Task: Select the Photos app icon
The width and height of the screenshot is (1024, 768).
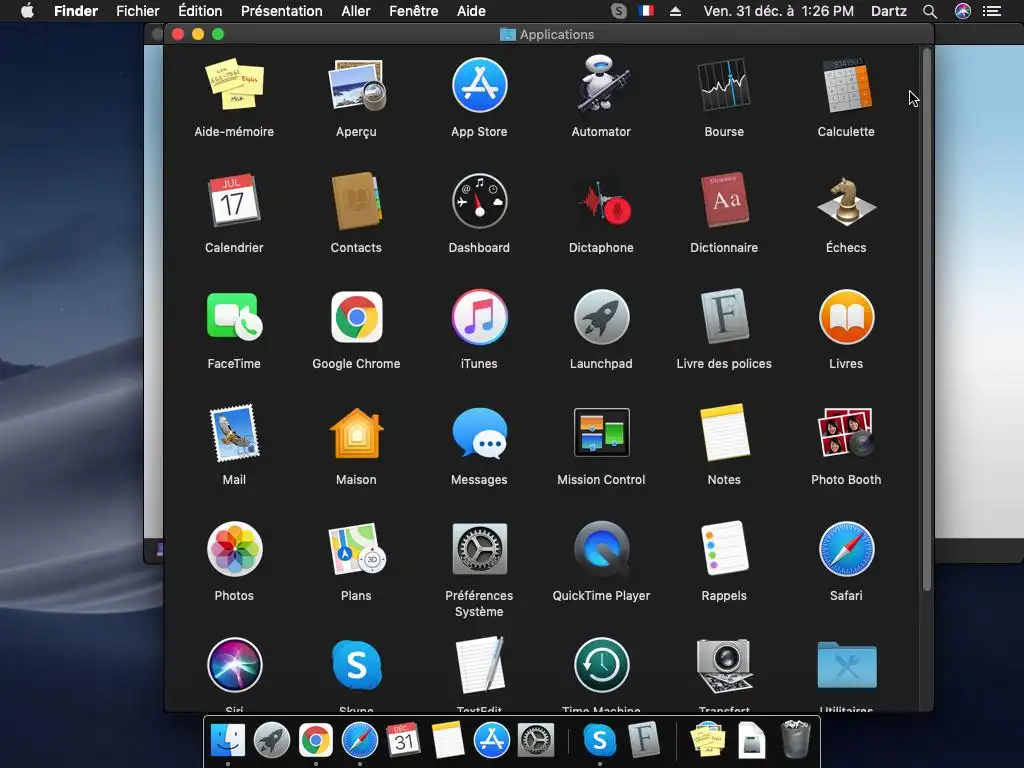Action: click(x=234, y=549)
